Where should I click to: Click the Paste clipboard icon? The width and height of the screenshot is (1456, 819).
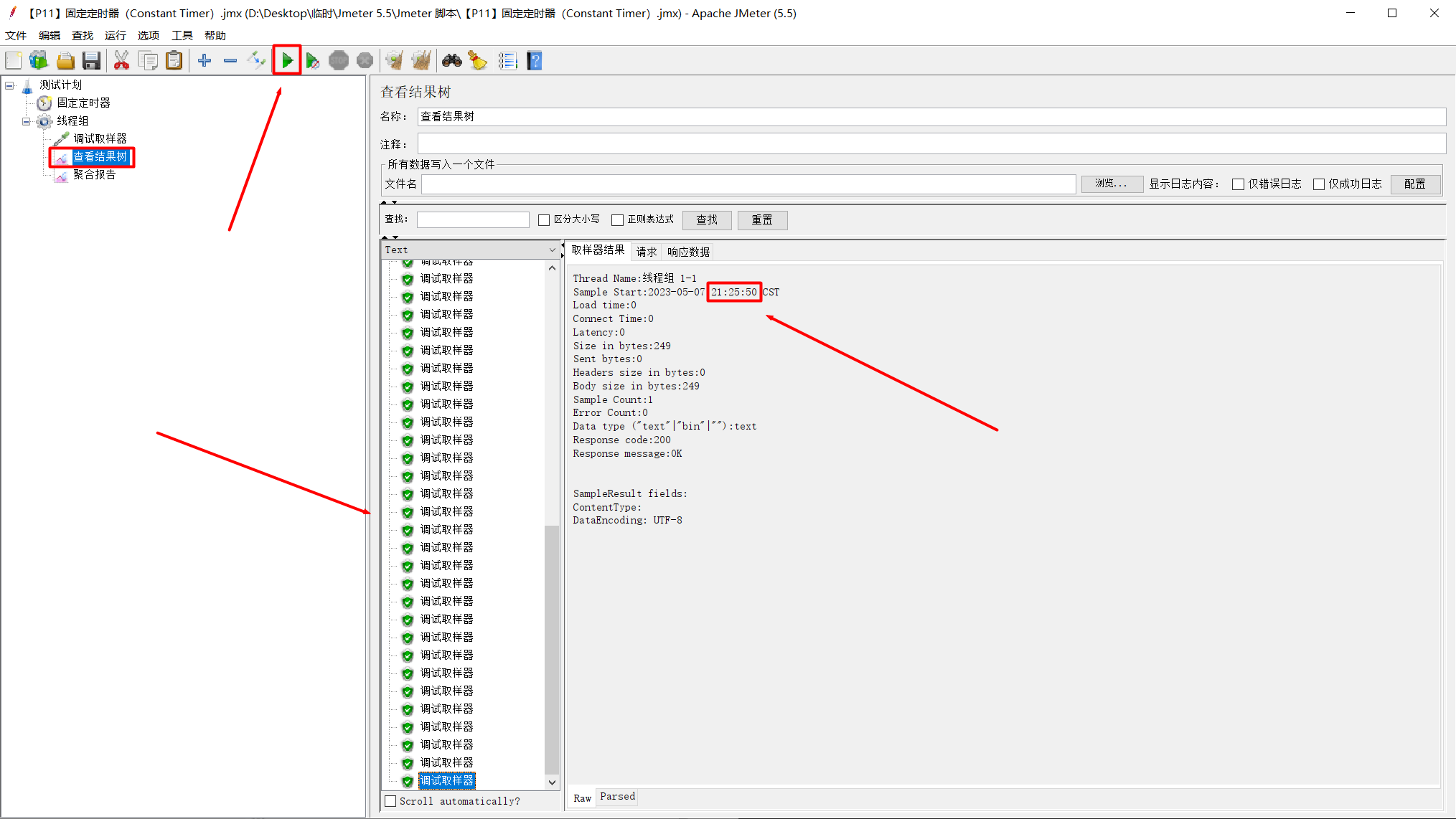tap(174, 61)
